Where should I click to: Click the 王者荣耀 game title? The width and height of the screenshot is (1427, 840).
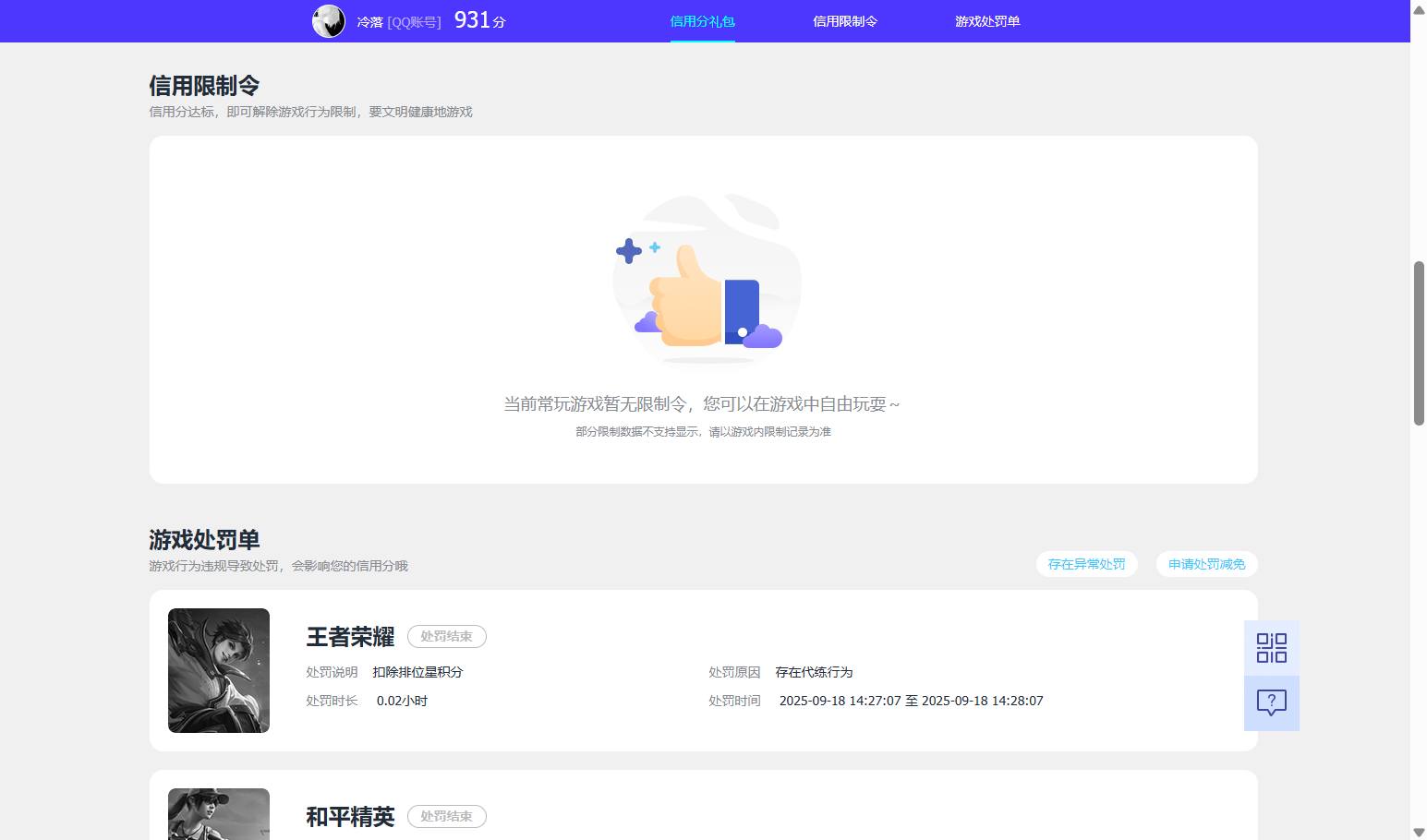pos(350,637)
